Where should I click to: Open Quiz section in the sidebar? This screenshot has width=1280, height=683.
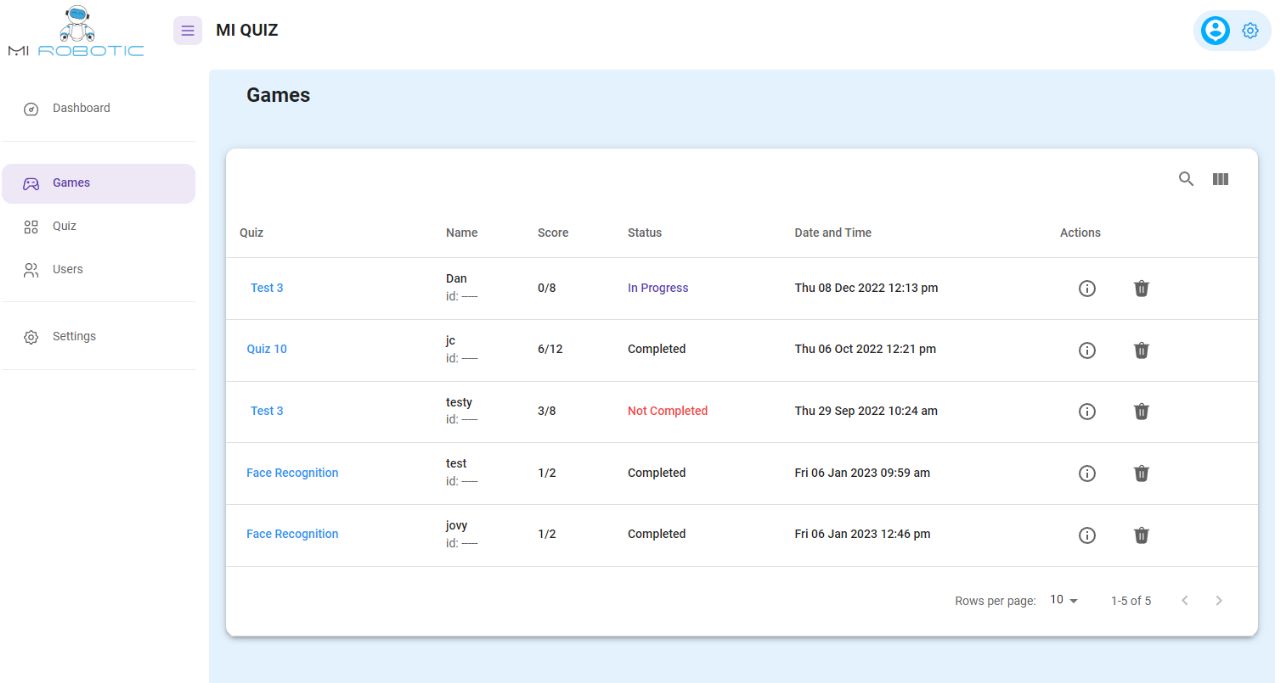pyautogui.click(x=64, y=226)
